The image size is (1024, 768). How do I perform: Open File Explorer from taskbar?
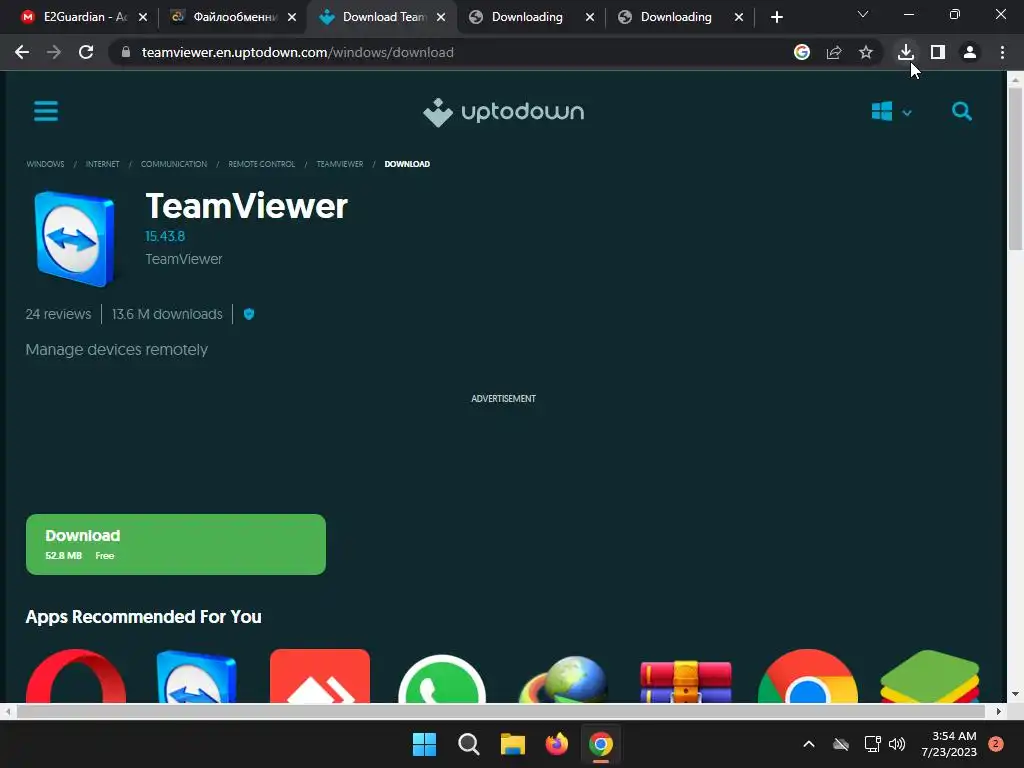(513, 744)
